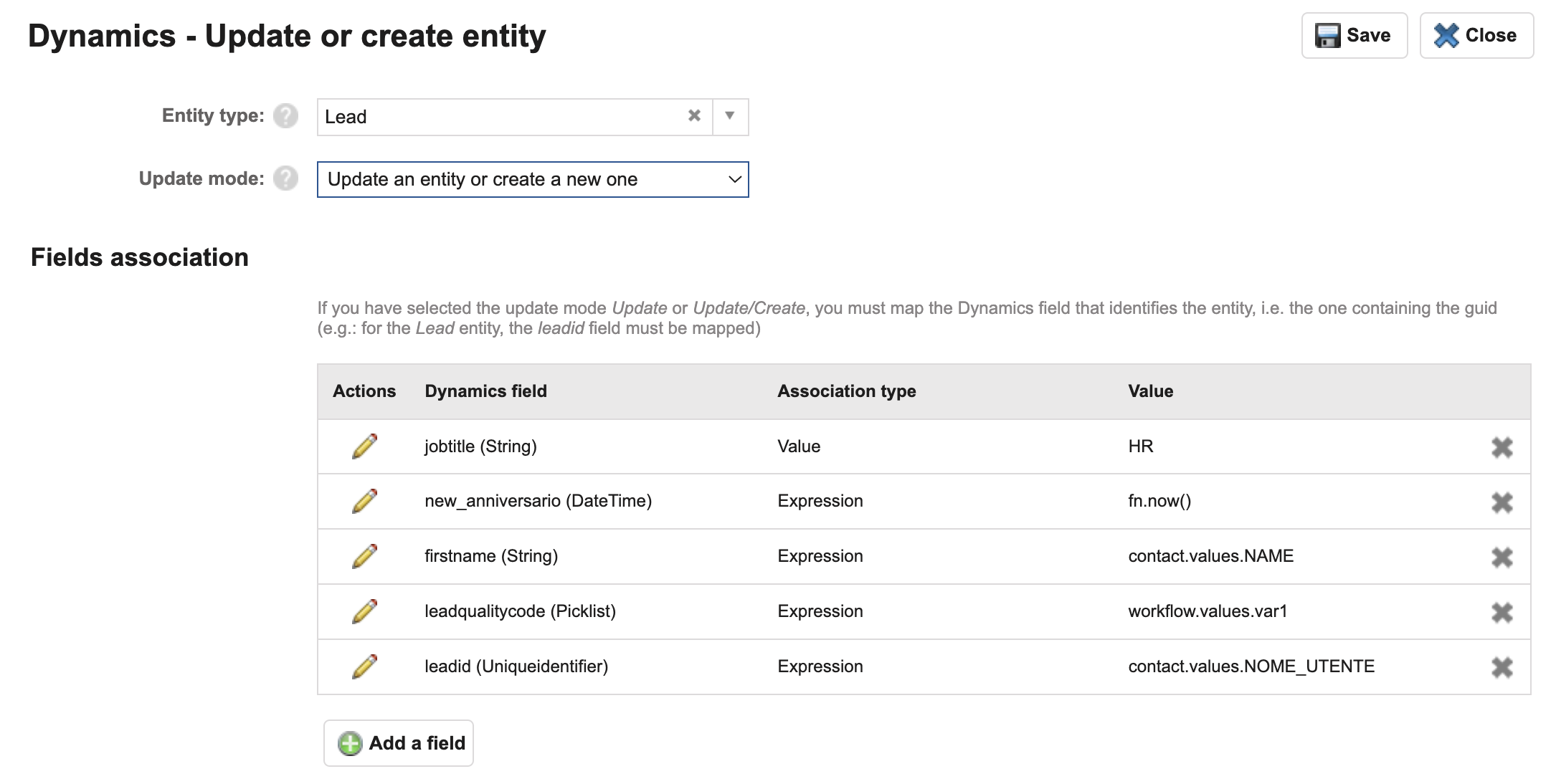The height and width of the screenshot is (784, 1556).
Task: Select the fn.now() value
Action: tap(1159, 501)
